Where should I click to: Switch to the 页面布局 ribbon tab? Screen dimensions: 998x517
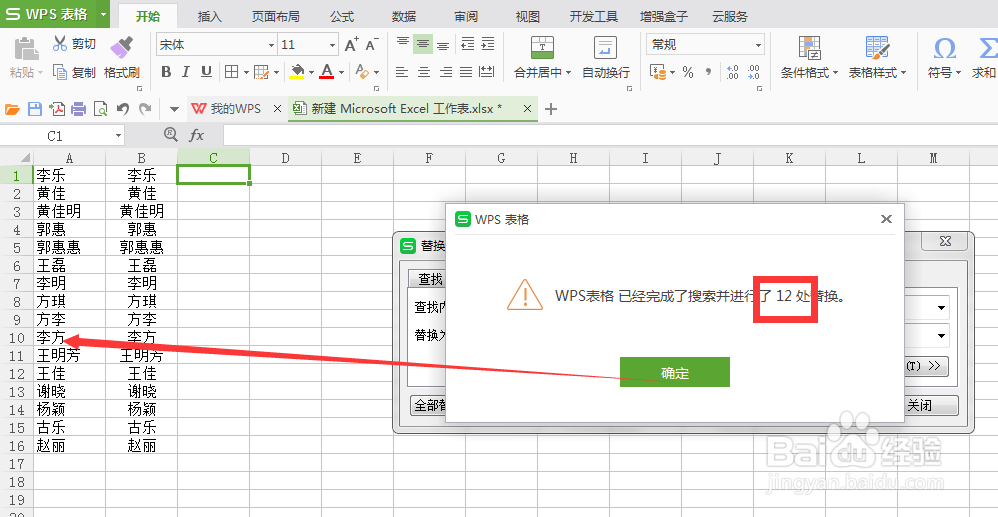[276, 17]
